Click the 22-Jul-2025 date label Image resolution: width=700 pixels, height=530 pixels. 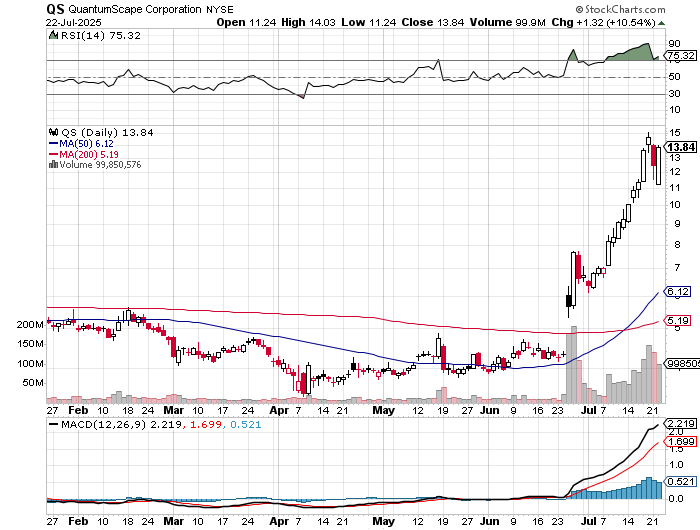(x=74, y=22)
